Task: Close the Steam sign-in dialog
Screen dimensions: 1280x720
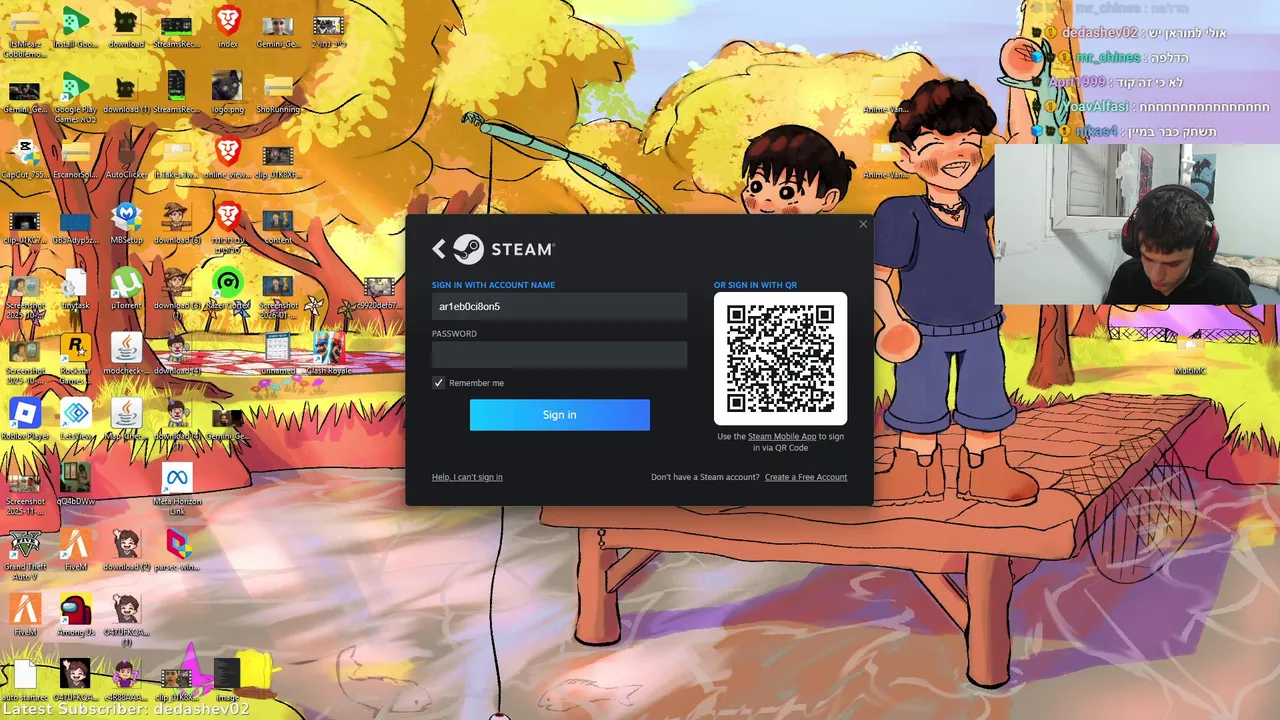Action: pyautogui.click(x=863, y=224)
